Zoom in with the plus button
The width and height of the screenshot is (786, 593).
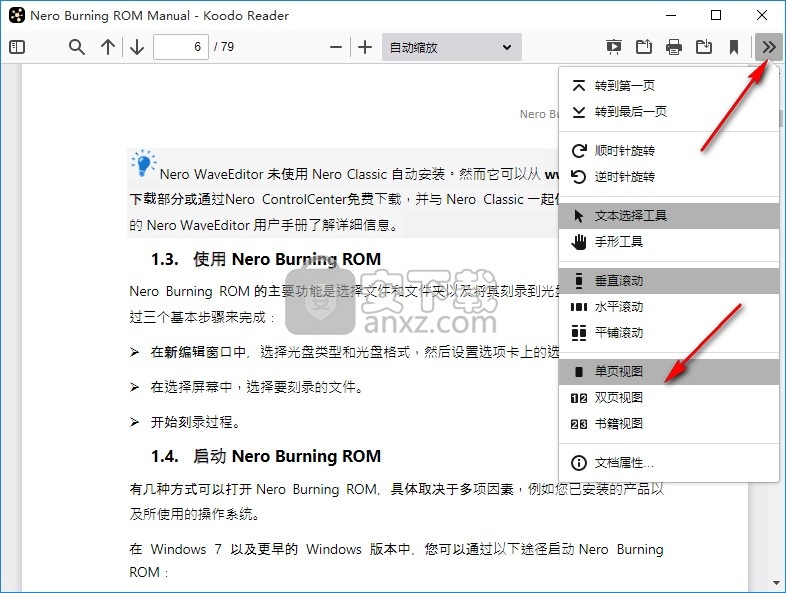pos(365,47)
